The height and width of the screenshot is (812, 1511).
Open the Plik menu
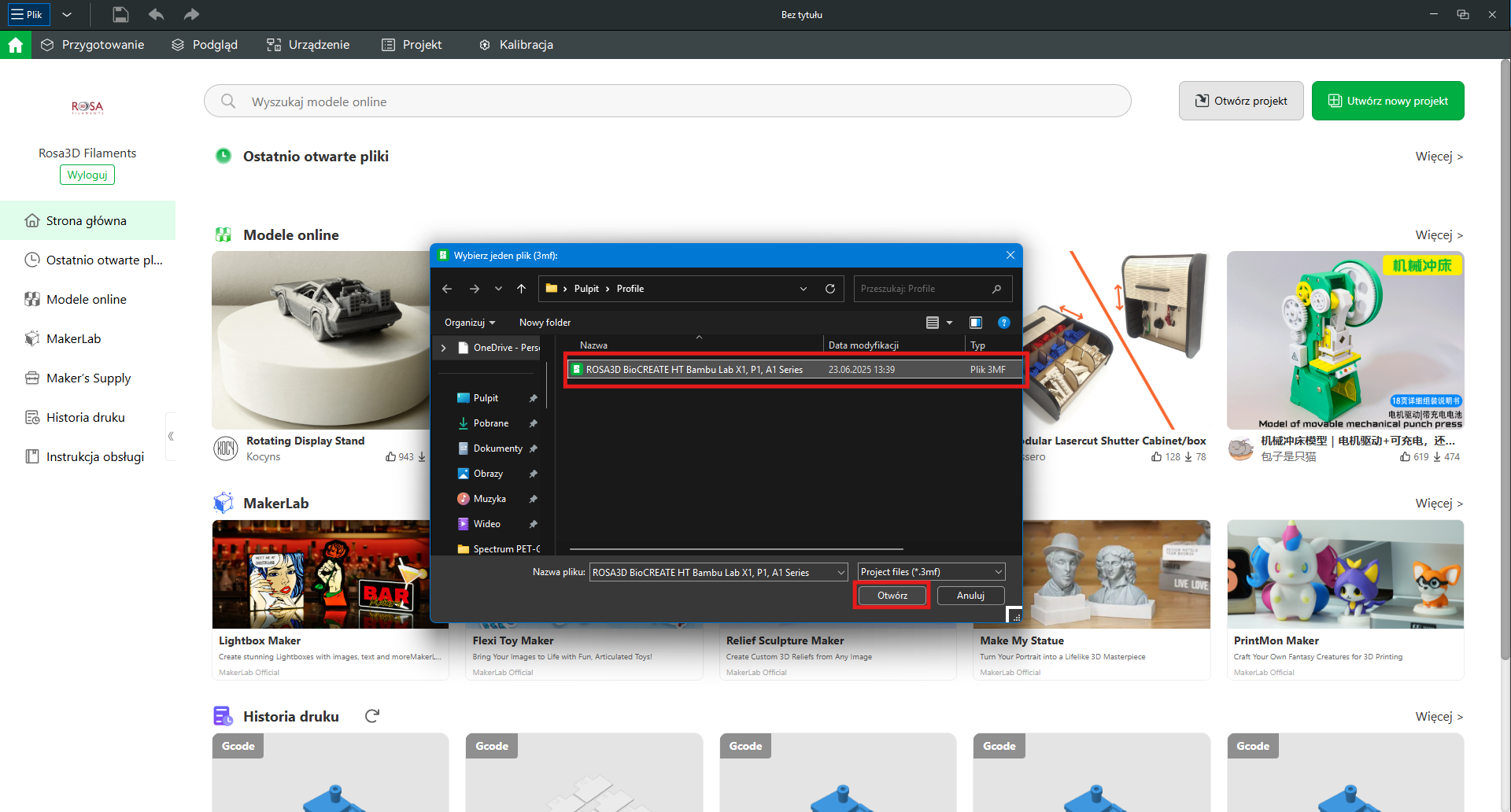pyautogui.click(x=28, y=14)
